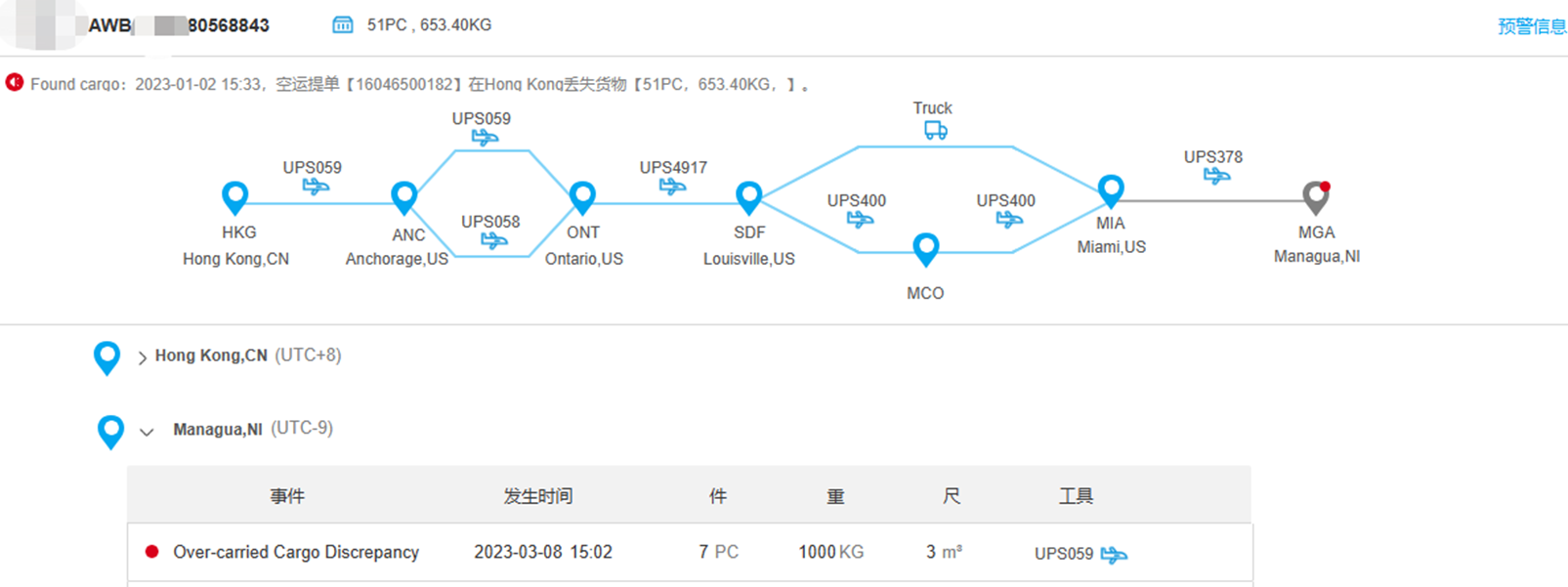This screenshot has width=1568, height=587.
Task: Click the ANC Anchorage location pin
Action: click(x=403, y=196)
